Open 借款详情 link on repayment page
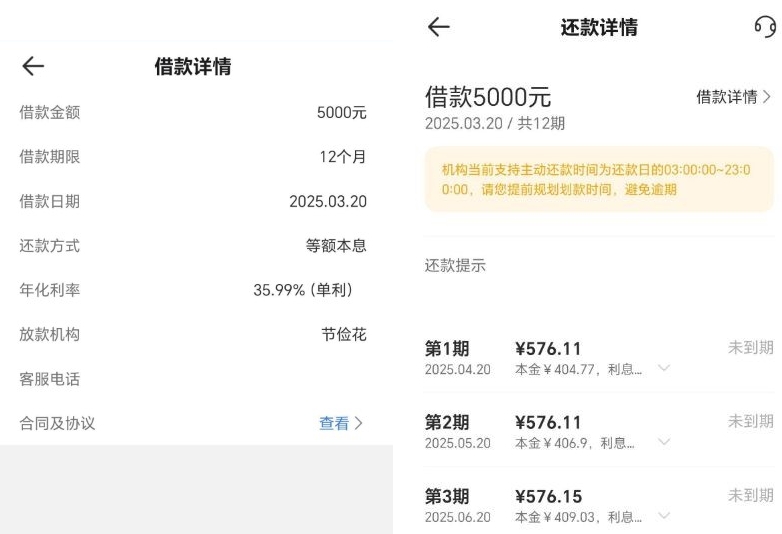 734,97
